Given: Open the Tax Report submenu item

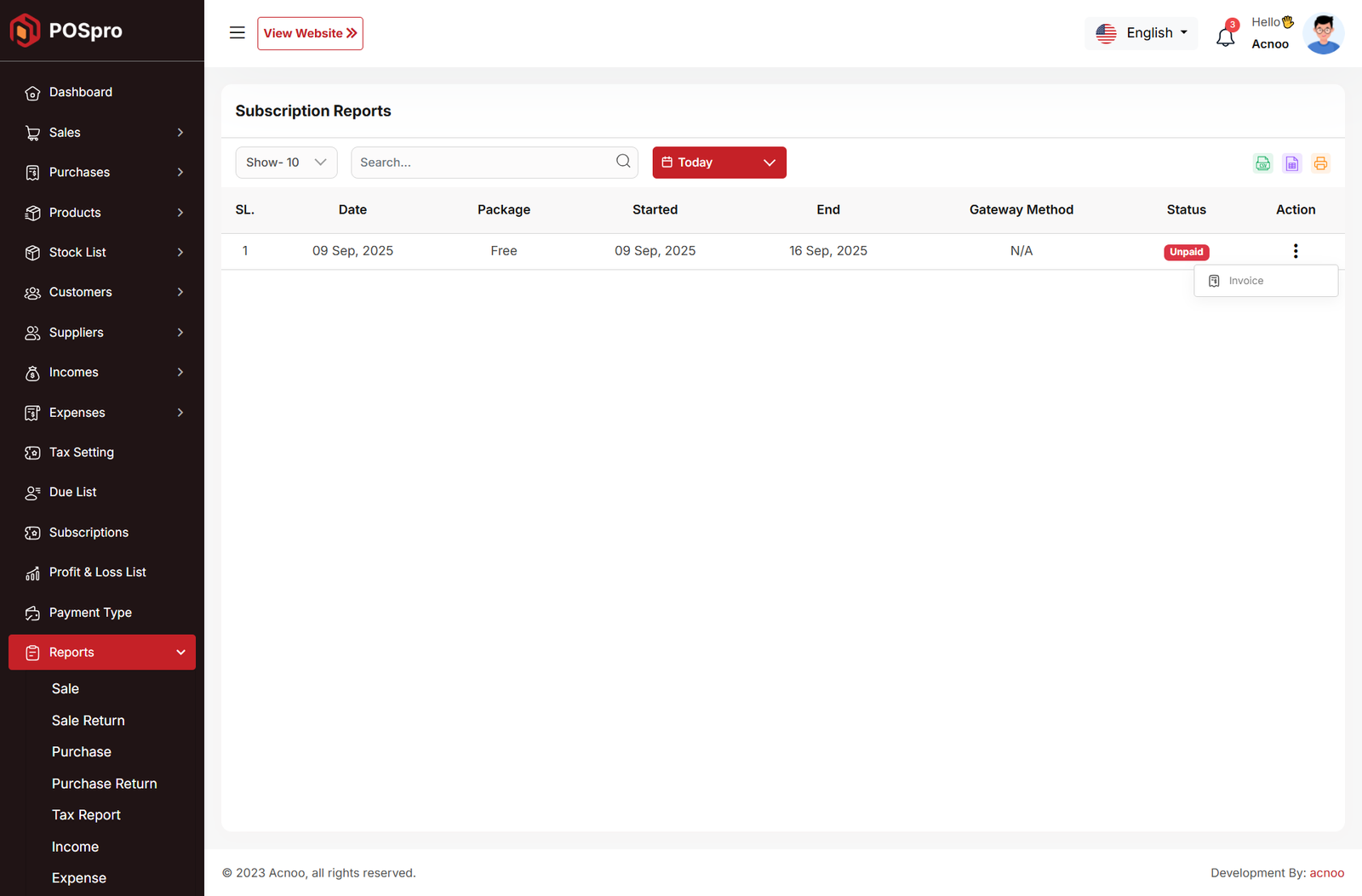Looking at the screenshot, I should coord(86,815).
